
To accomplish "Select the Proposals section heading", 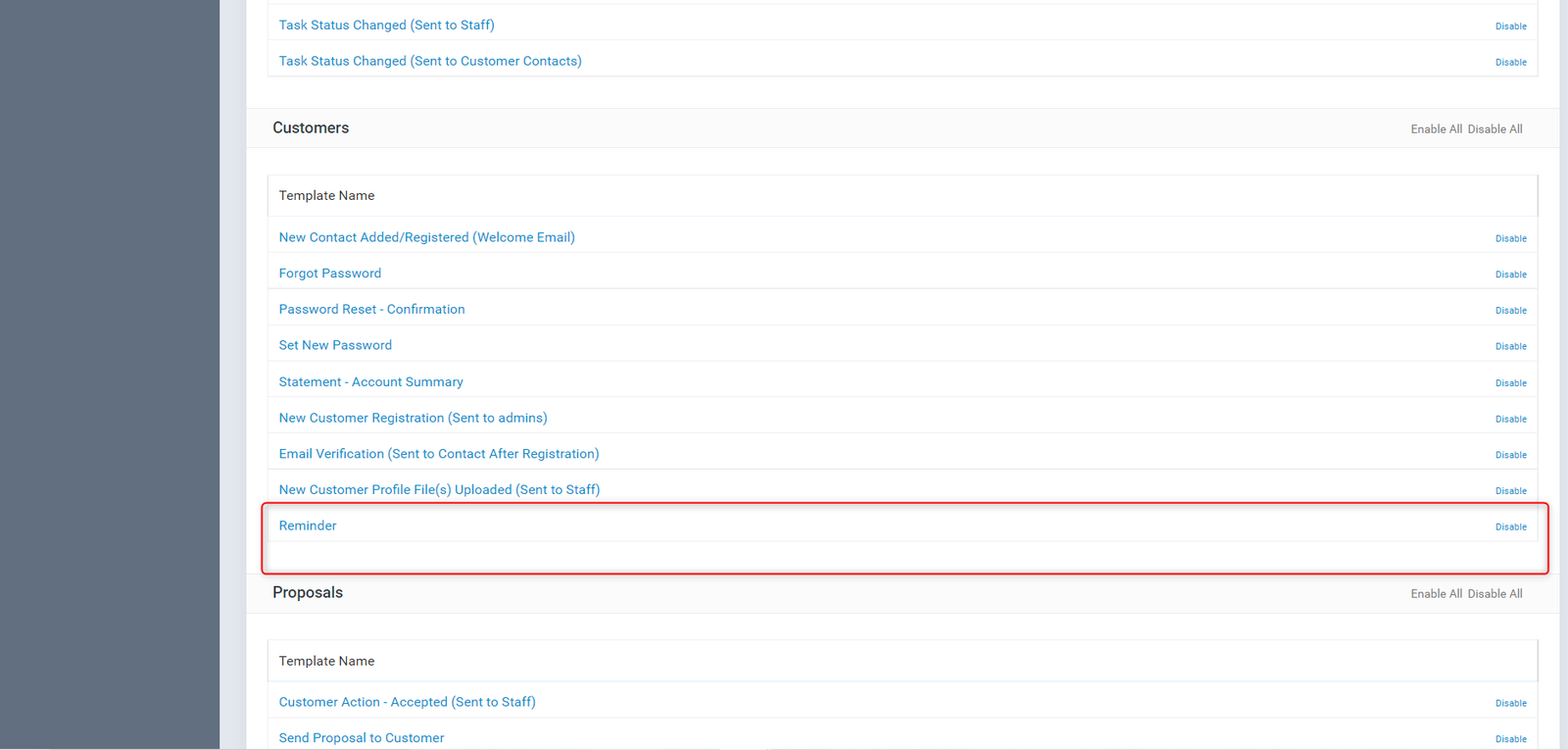I will click(308, 593).
